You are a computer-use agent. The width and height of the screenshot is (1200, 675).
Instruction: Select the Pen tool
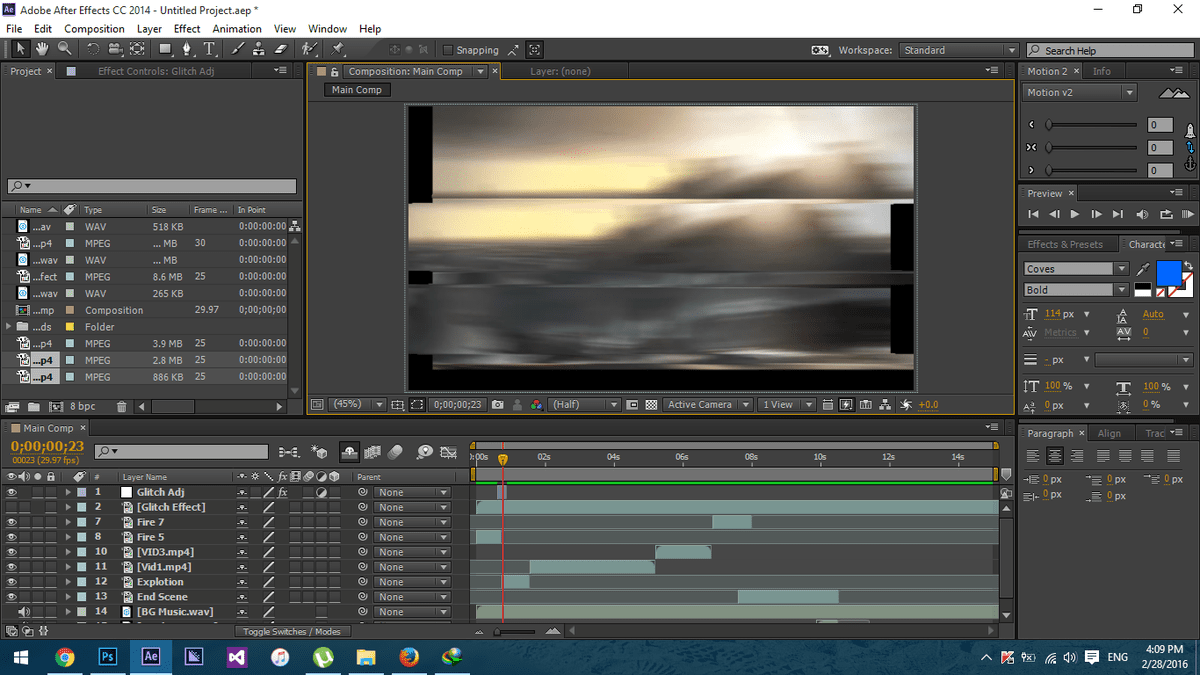click(187, 49)
